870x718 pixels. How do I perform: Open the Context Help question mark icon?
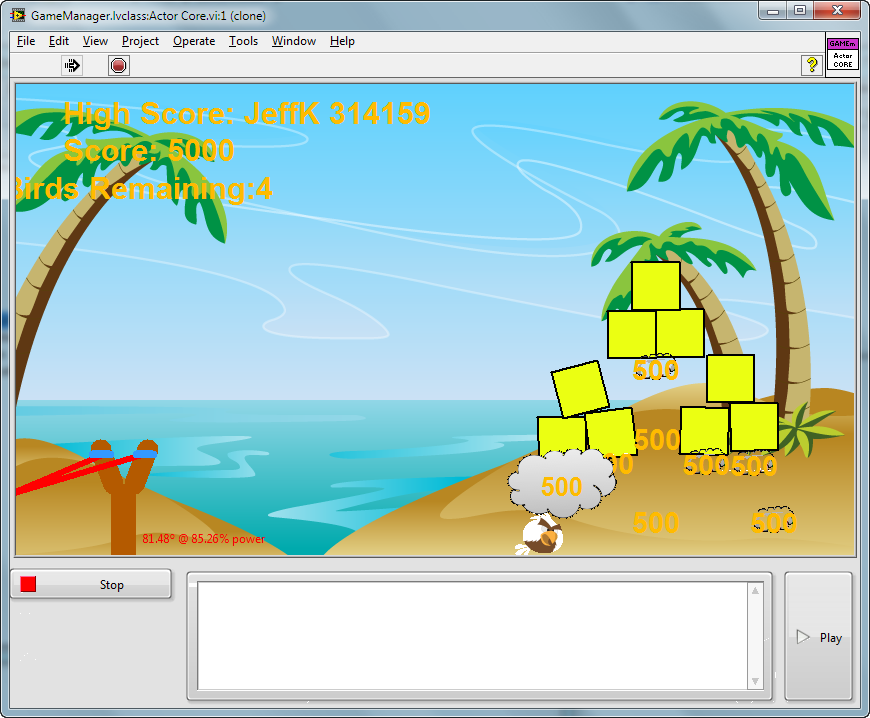[812, 65]
